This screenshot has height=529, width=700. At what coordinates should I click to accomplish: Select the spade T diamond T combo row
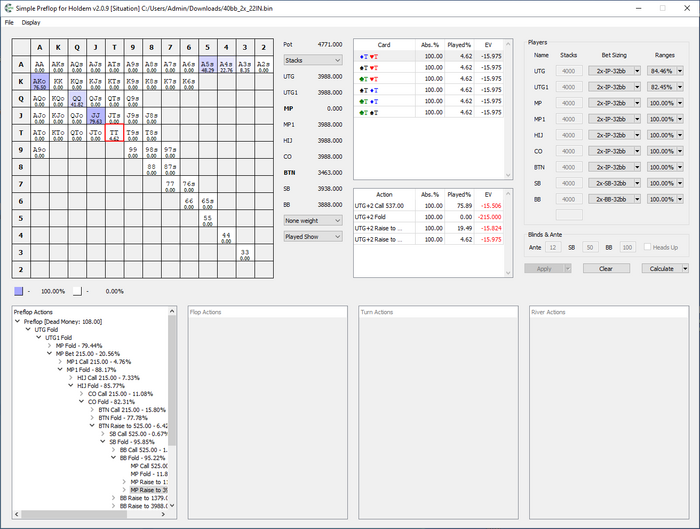pos(429,90)
